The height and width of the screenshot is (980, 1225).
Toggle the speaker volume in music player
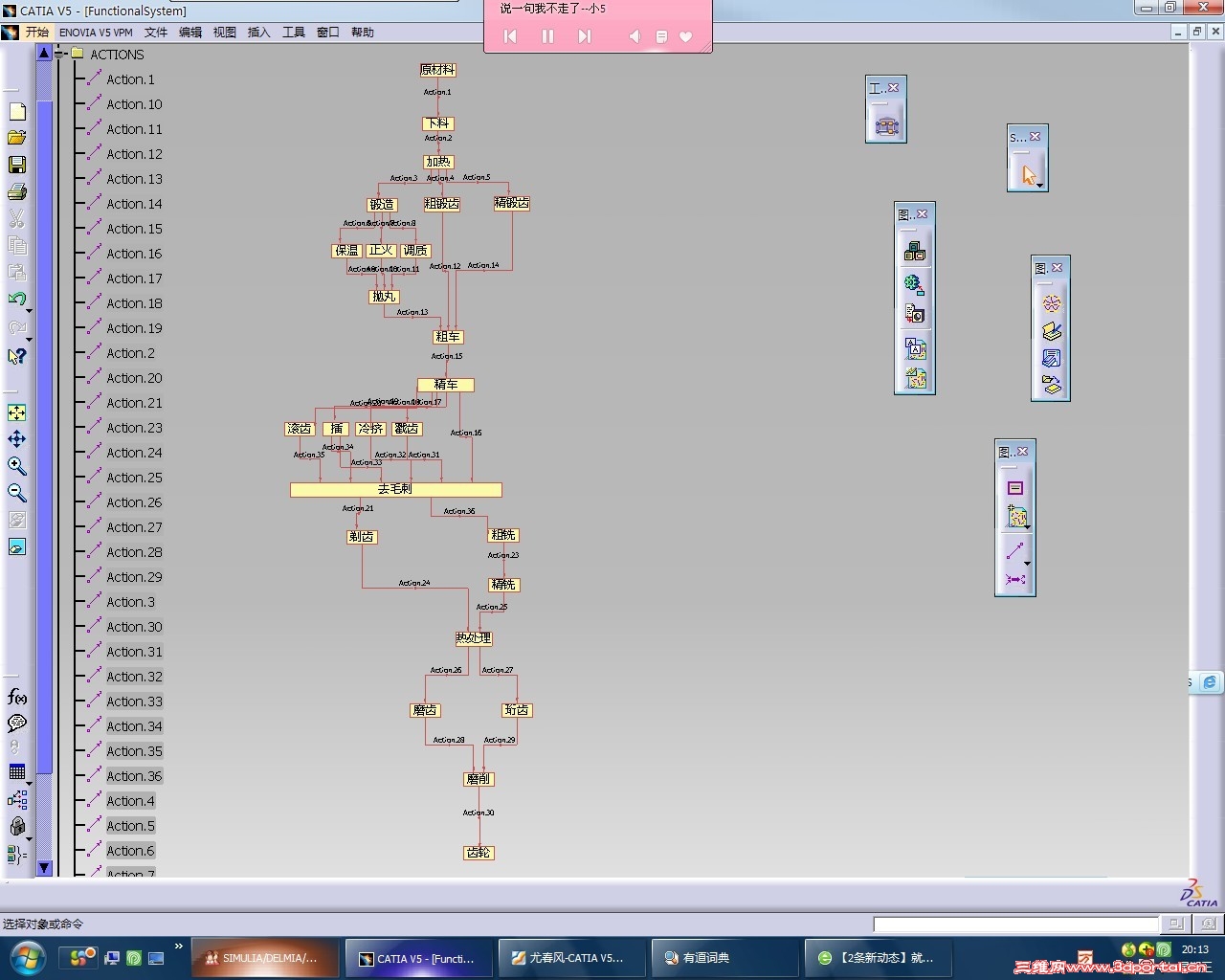click(634, 36)
